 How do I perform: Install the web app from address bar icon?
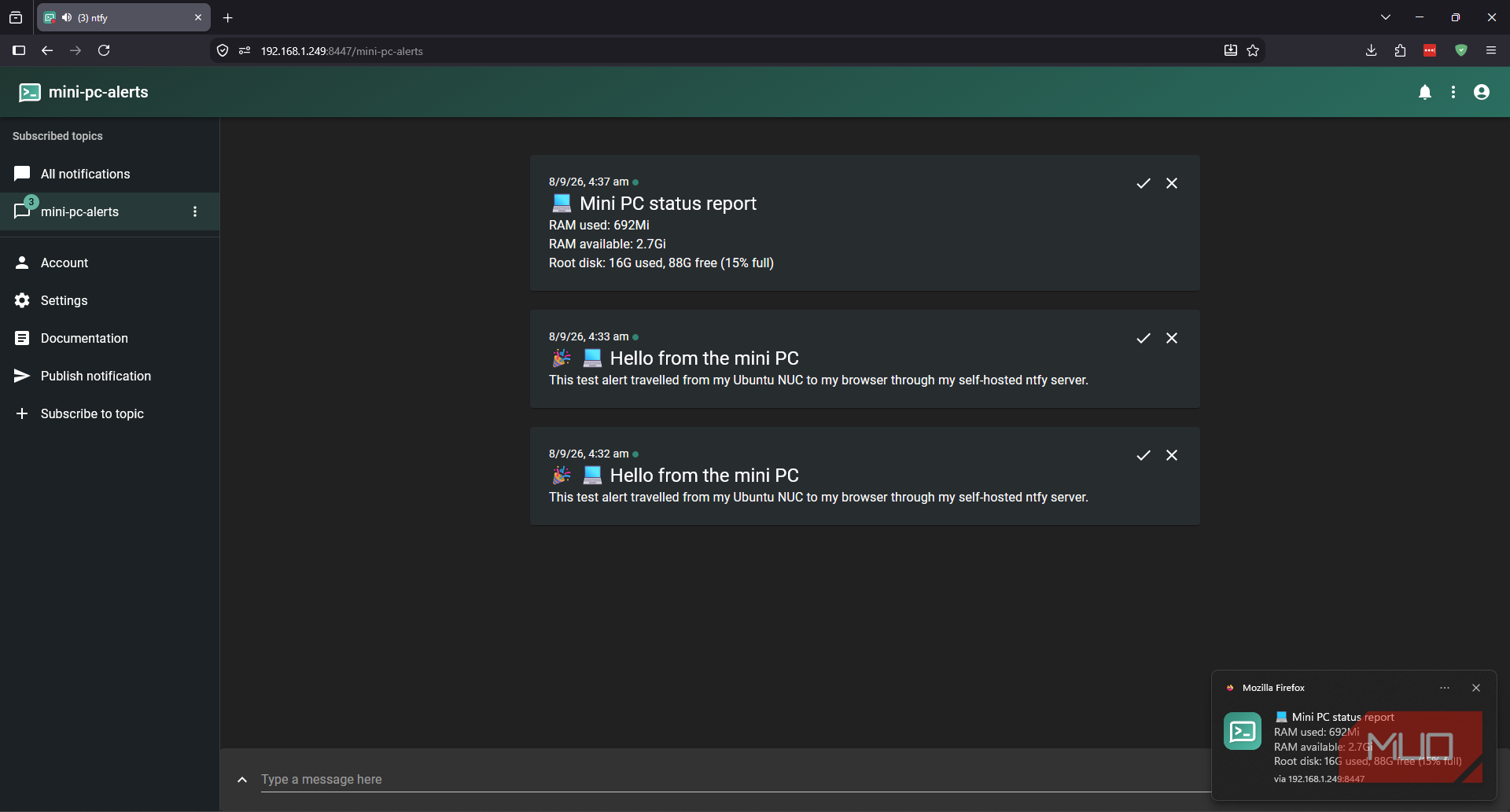coord(1231,50)
